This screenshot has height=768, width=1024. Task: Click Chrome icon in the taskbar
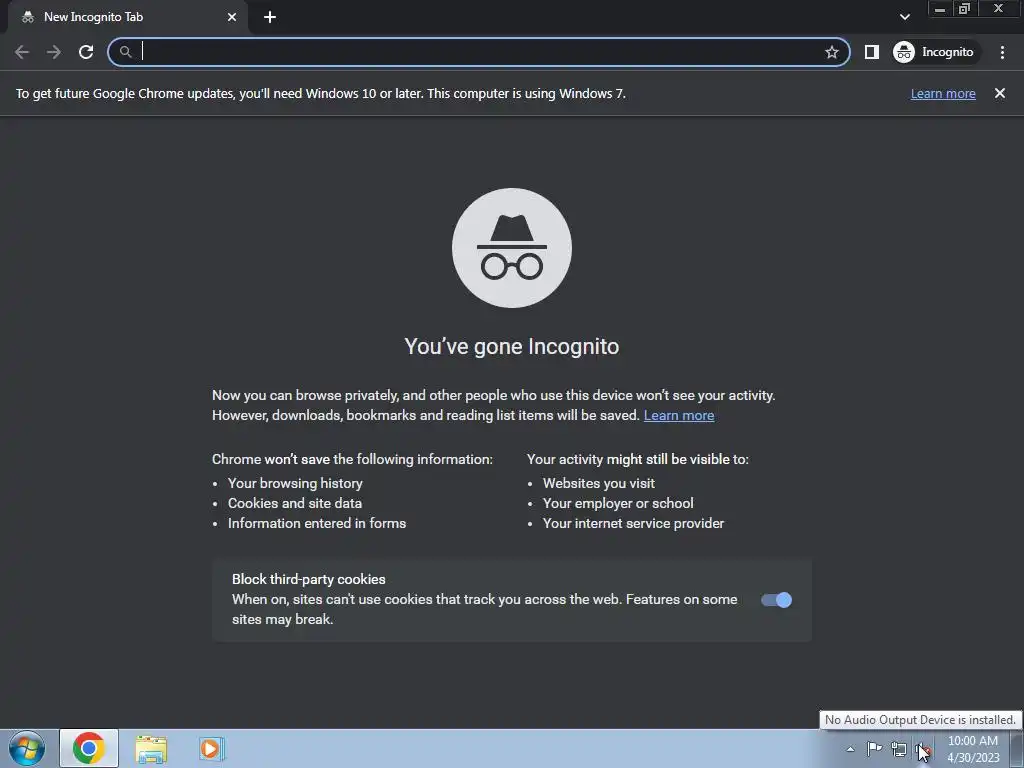89,748
